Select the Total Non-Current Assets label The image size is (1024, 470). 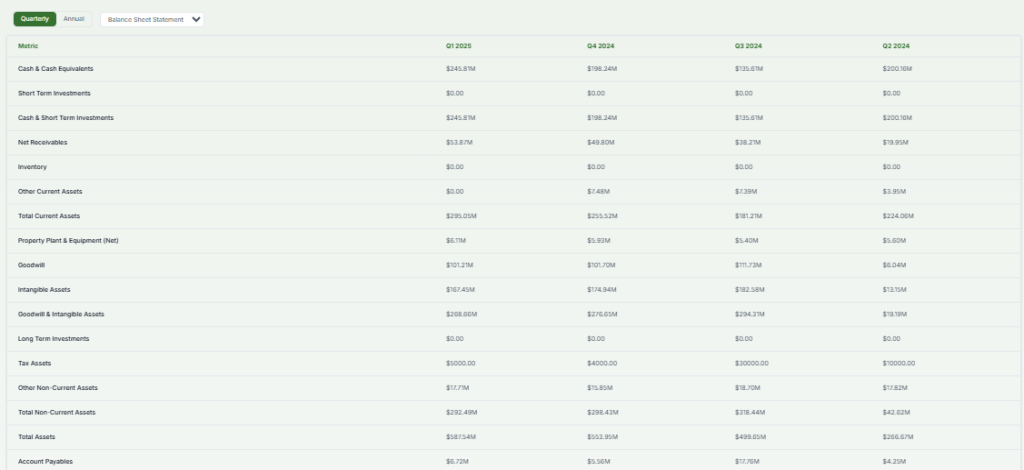tap(56, 413)
